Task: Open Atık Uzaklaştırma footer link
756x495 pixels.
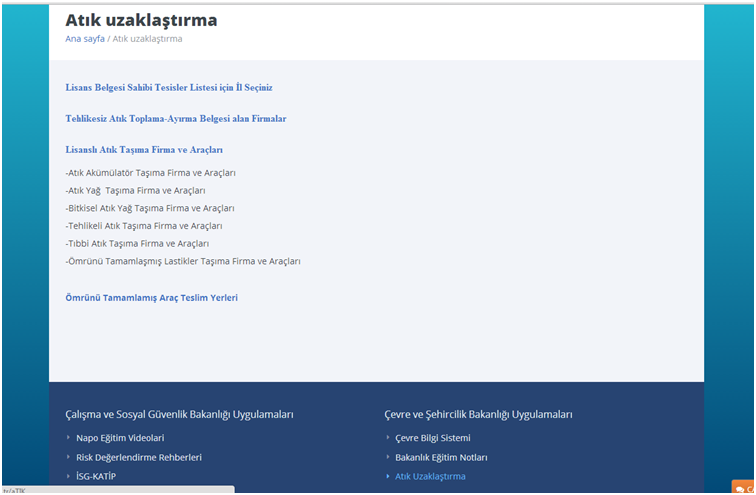Action: coord(430,476)
